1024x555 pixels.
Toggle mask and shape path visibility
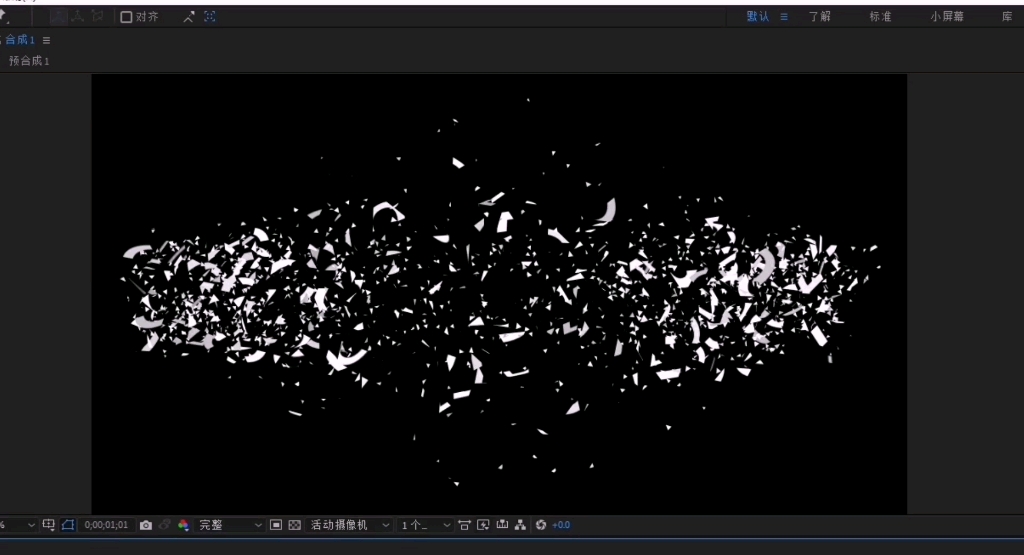click(x=68, y=525)
